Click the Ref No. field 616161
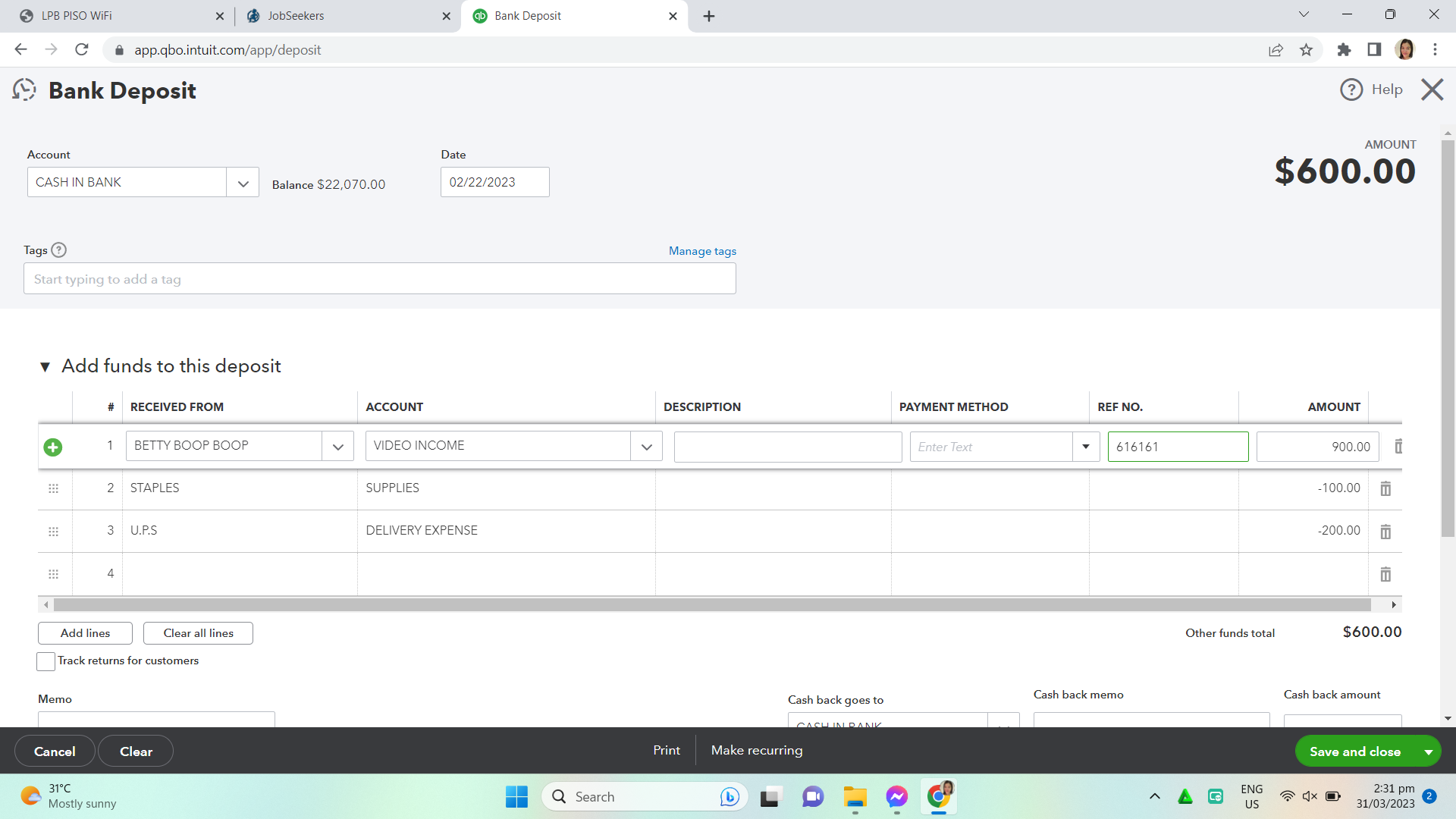 tap(1178, 447)
